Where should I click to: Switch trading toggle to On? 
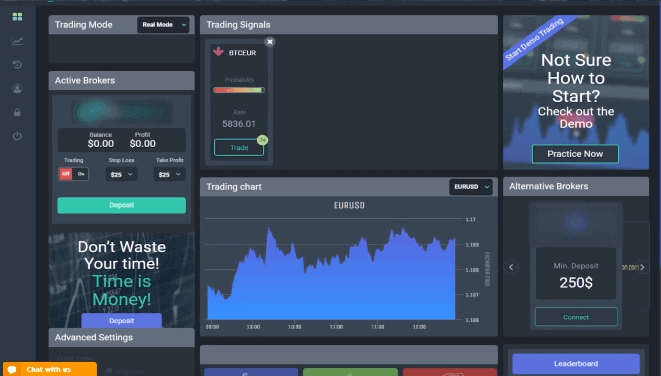[x=81, y=174]
